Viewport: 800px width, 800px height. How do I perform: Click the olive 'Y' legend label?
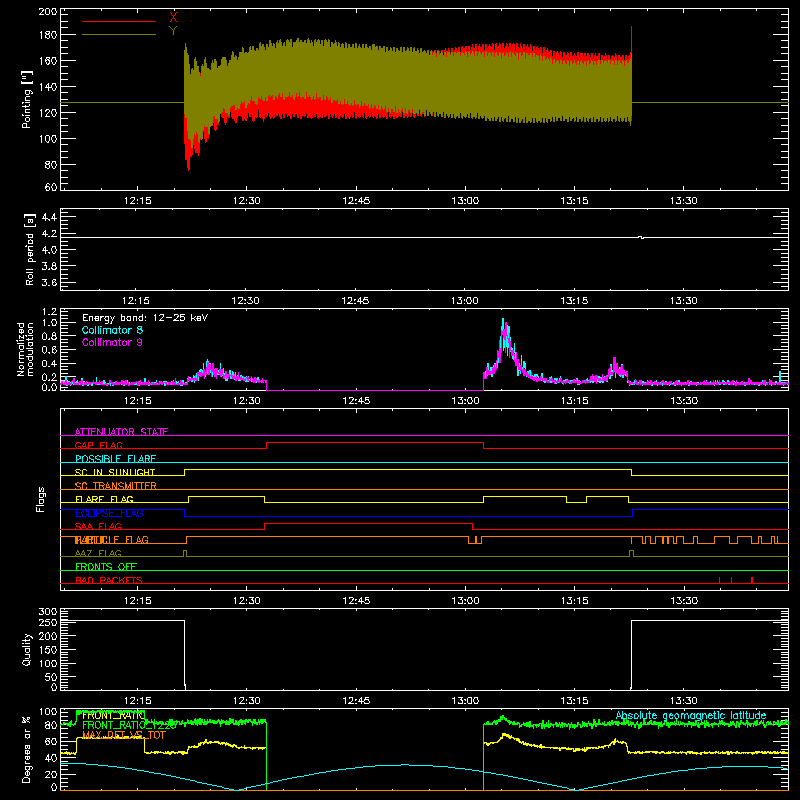[x=173, y=31]
